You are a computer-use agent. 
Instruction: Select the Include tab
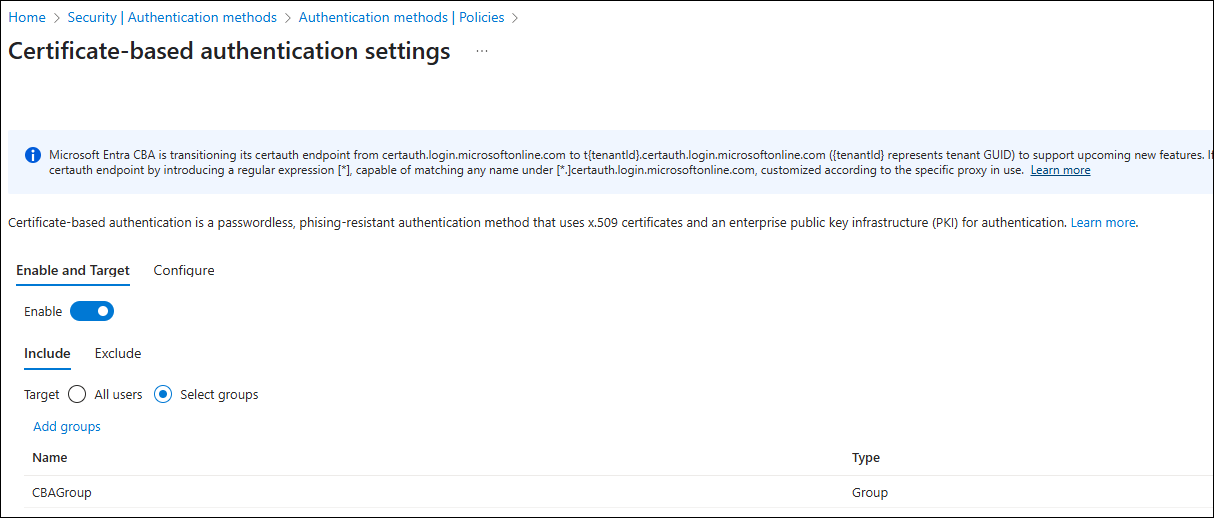(47, 354)
